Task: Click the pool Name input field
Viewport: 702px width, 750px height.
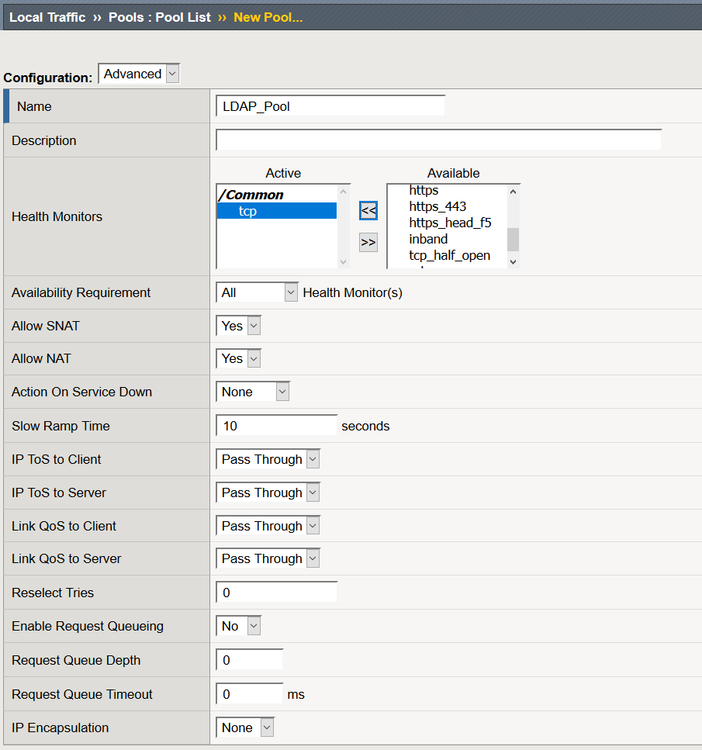Action: (330, 106)
